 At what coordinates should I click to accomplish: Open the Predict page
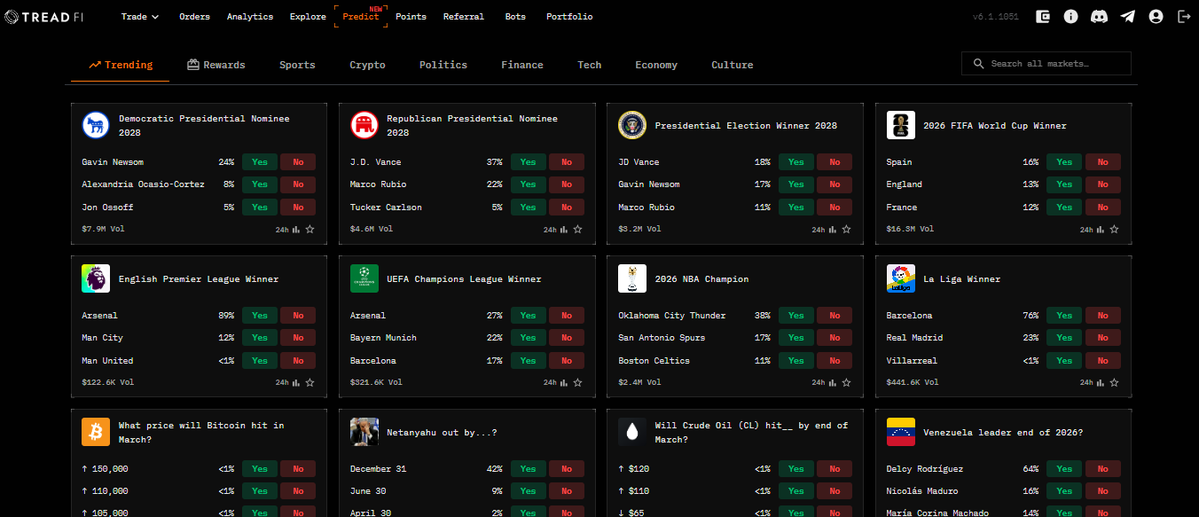click(x=361, y=17)
